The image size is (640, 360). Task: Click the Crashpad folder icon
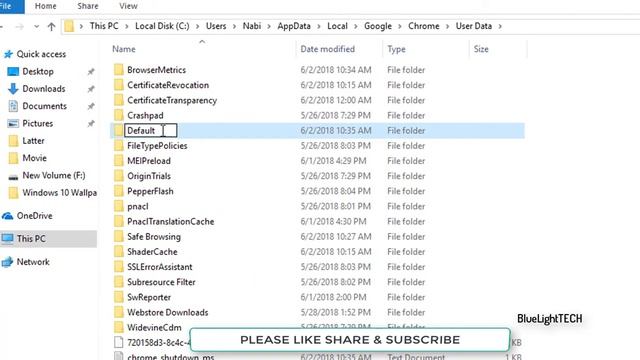[118, 115]
